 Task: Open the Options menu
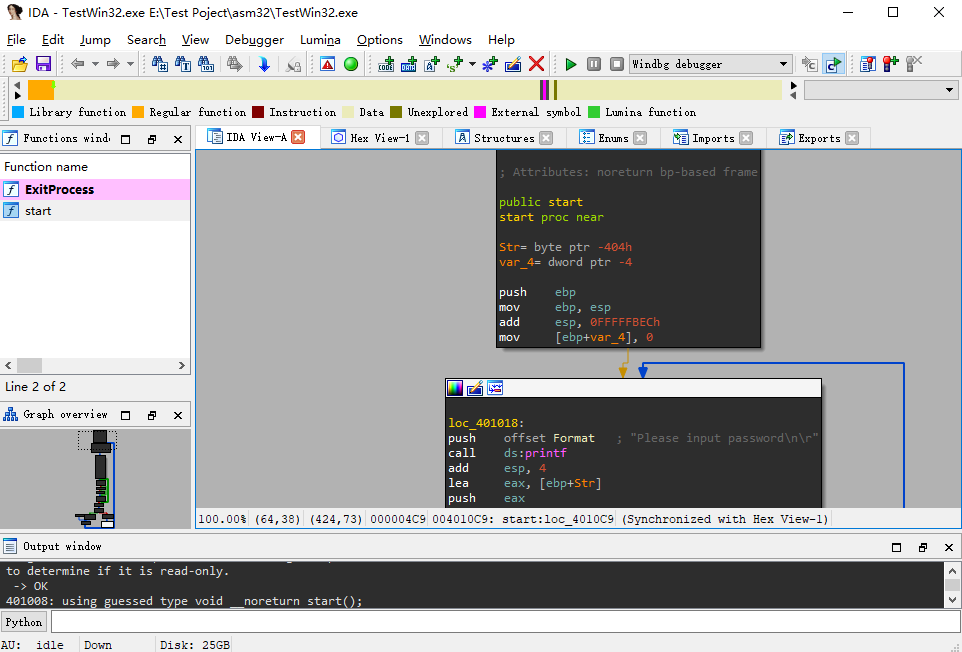[x=380, y=40]
